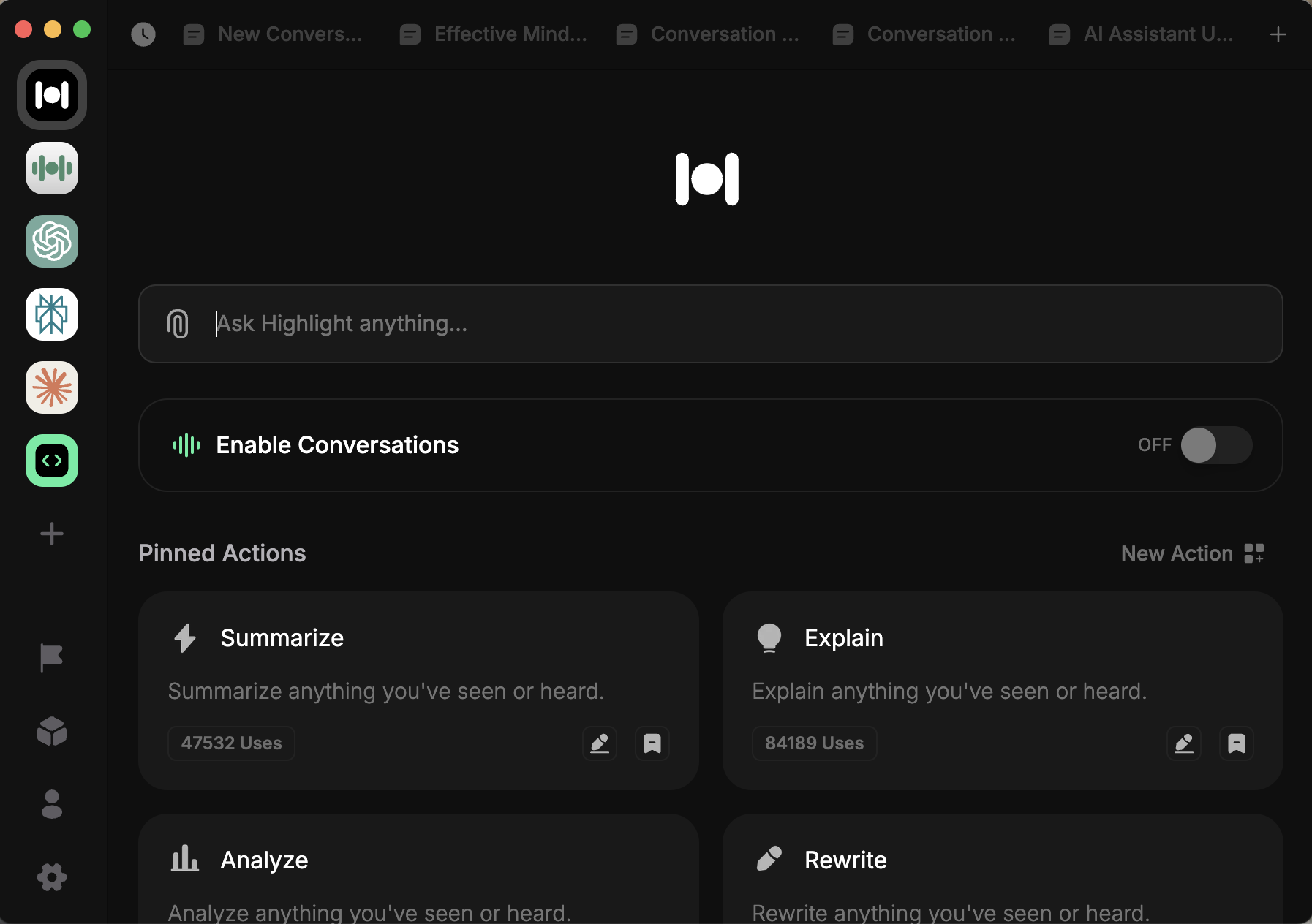
Task: Click the Explain lightbulb icon
Action: pos(769,638)
